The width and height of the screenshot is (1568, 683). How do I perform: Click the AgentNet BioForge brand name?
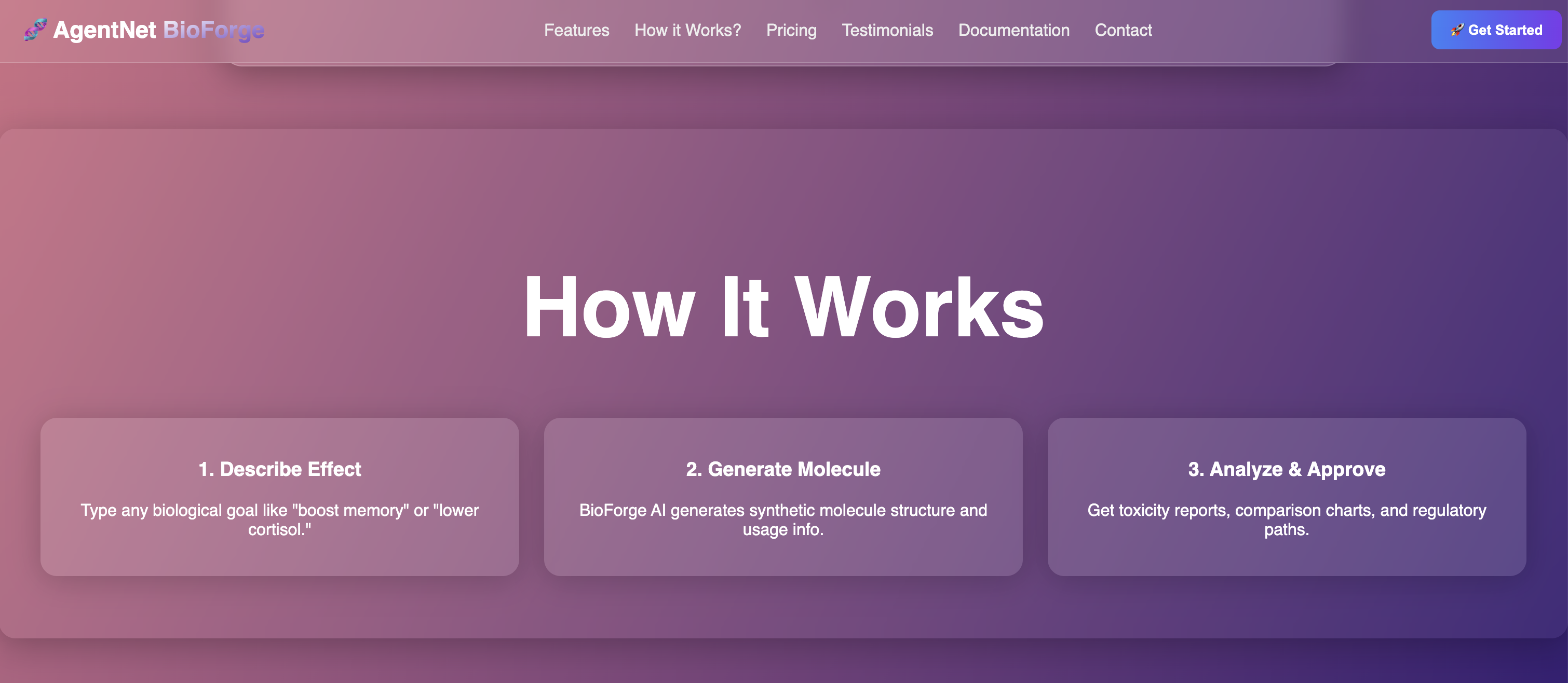(158, 30)
